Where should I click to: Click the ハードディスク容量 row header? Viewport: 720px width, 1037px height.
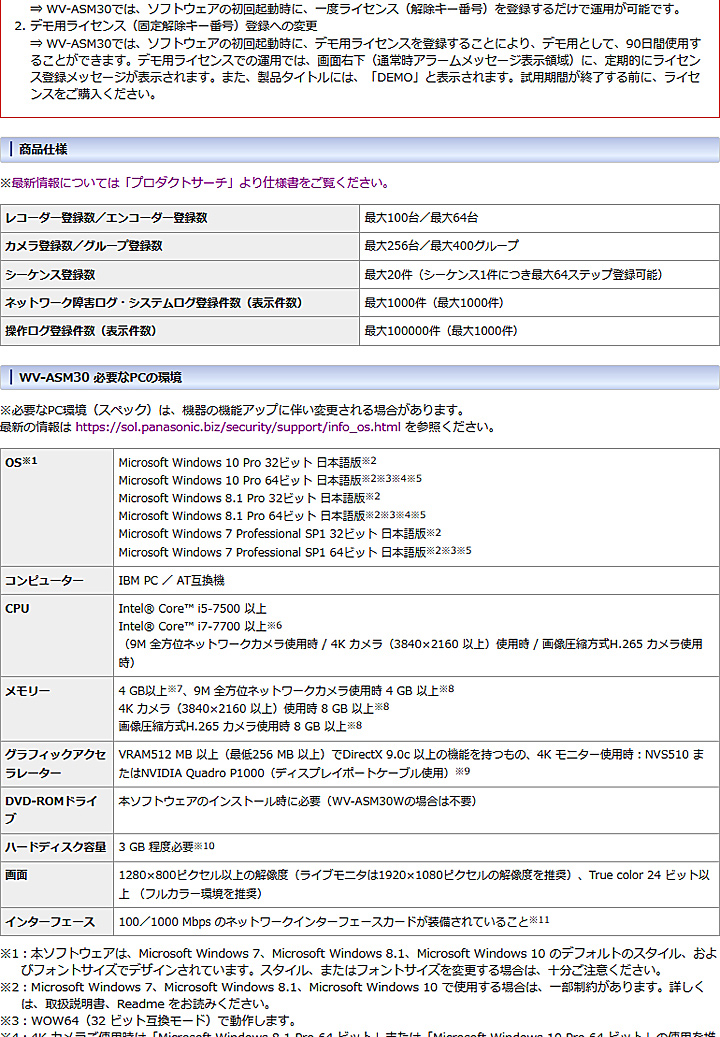pos(57,847)
